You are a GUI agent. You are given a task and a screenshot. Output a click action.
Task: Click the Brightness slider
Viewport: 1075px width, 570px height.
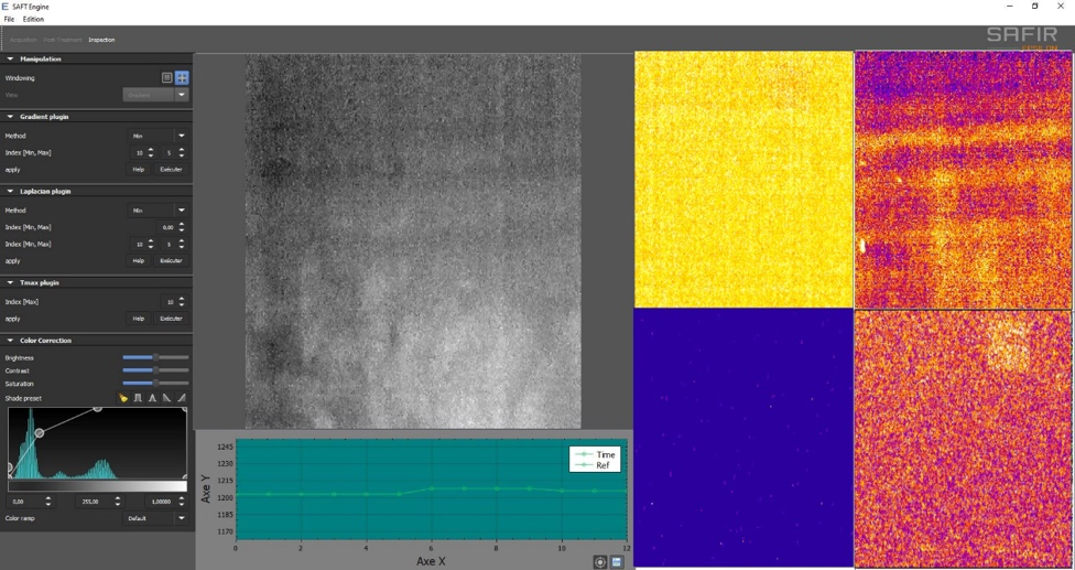155,357
